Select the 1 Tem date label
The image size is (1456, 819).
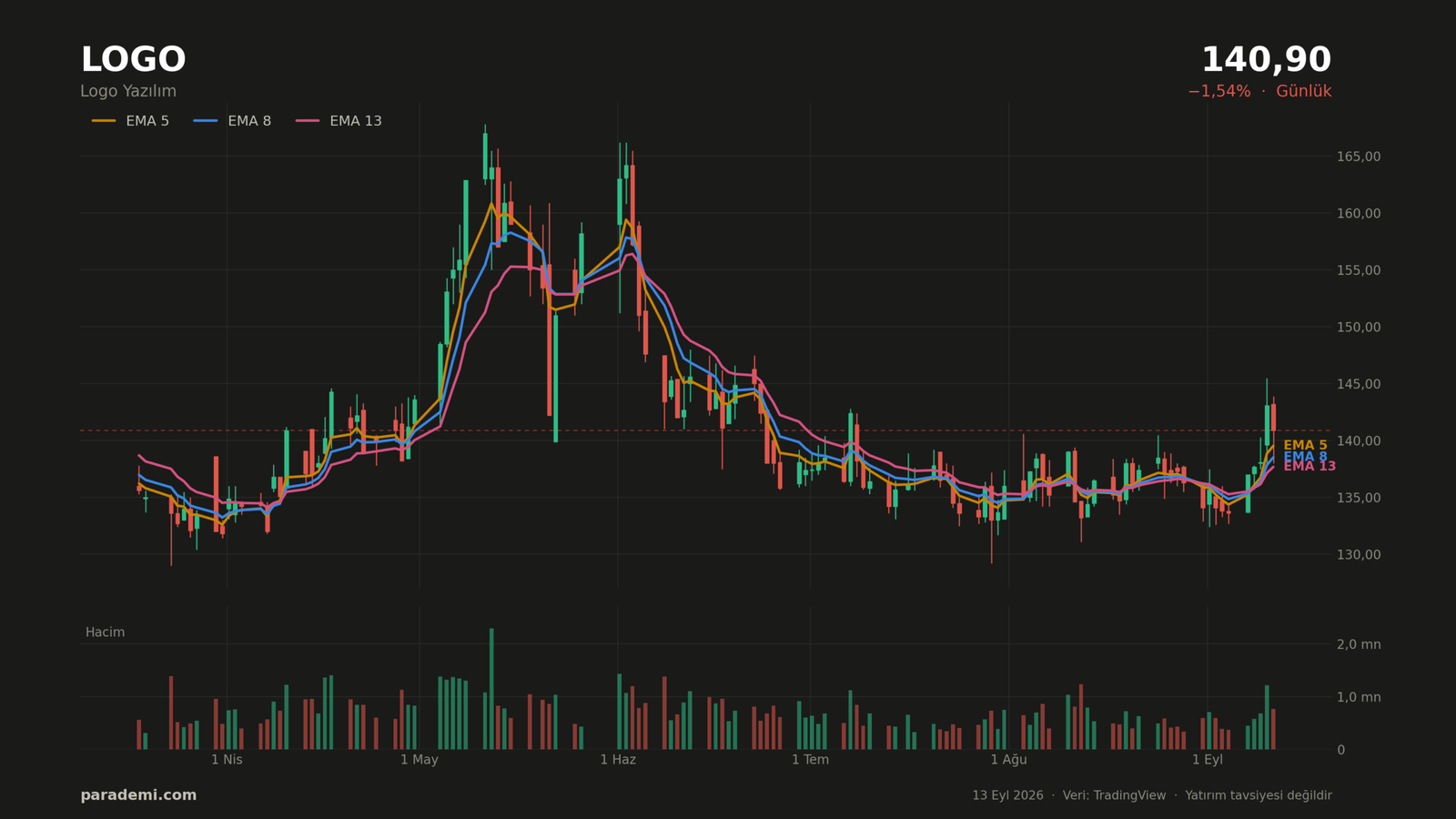click(x=810, y=760)
